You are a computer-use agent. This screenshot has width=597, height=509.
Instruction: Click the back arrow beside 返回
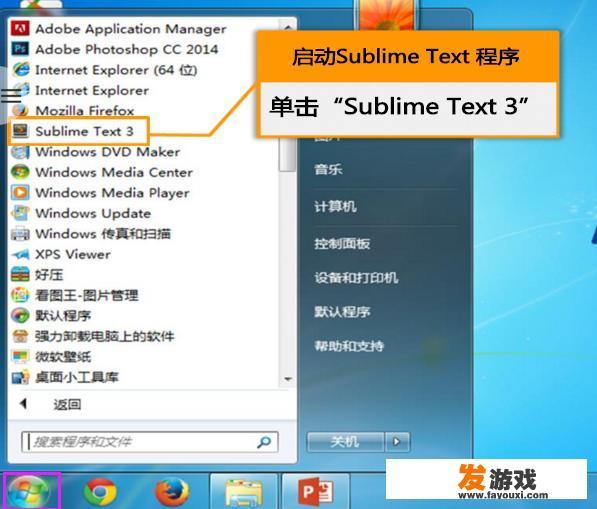click(24, 404)
